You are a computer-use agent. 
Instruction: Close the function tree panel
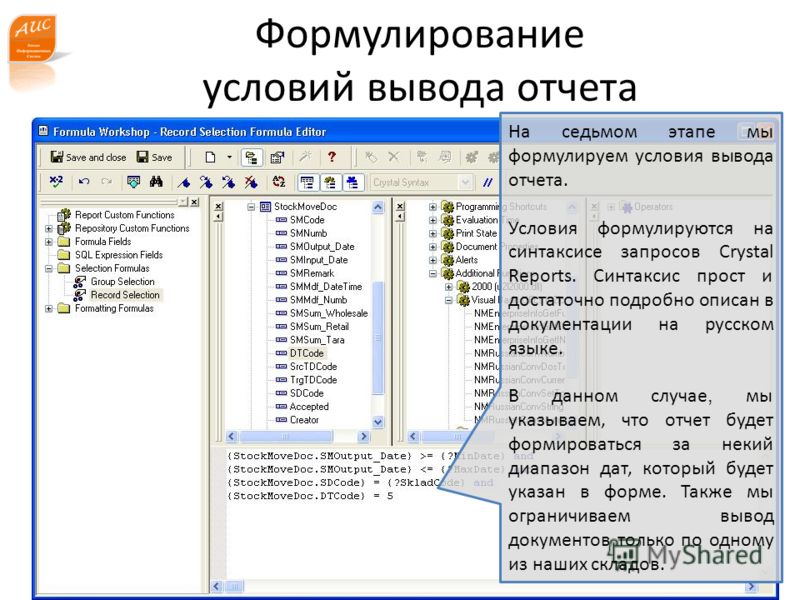401,206
